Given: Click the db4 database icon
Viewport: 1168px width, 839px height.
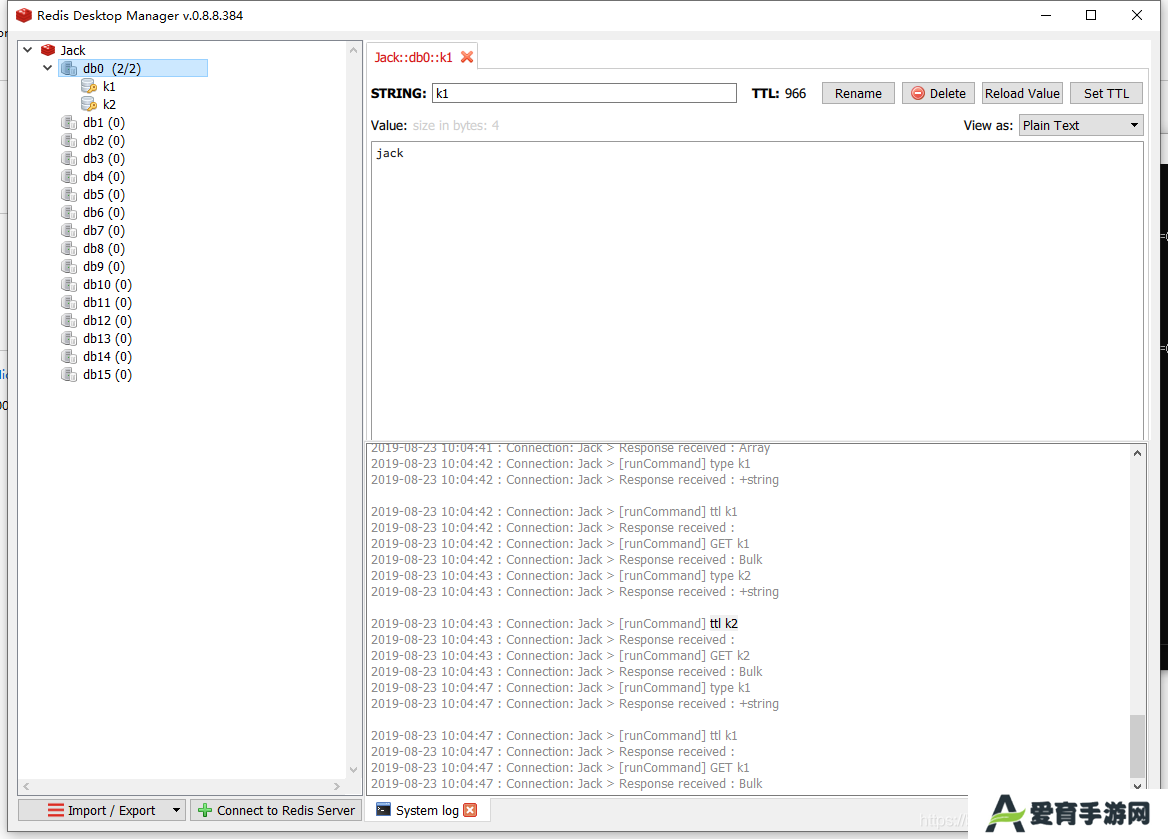Looking at the screenshot, I should (x=69, y=177).
